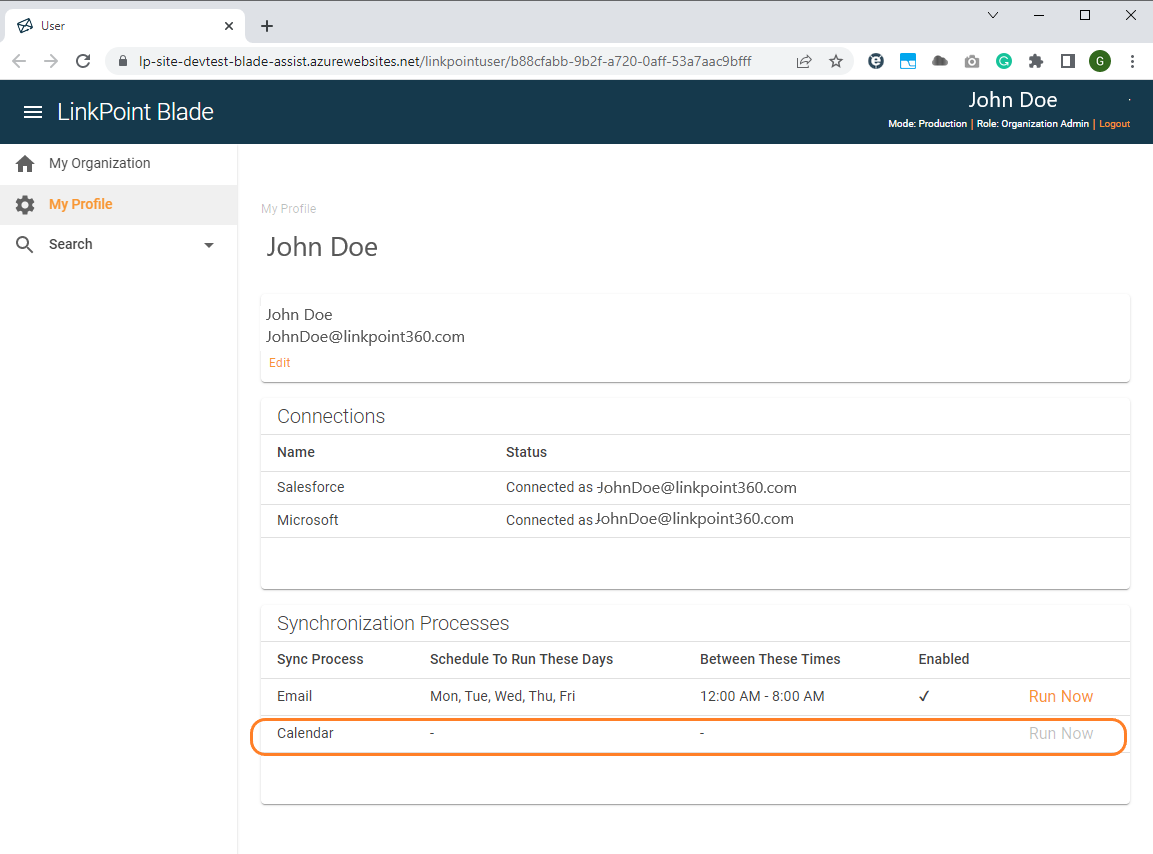
Task: Open the Extensions puzzle menu
Action: coord(1035,61)
